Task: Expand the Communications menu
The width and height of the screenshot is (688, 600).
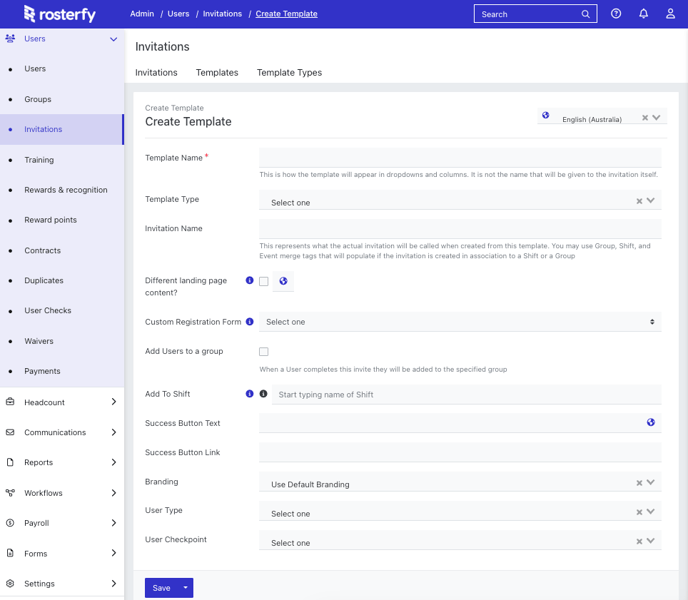Action: [114, 432]
